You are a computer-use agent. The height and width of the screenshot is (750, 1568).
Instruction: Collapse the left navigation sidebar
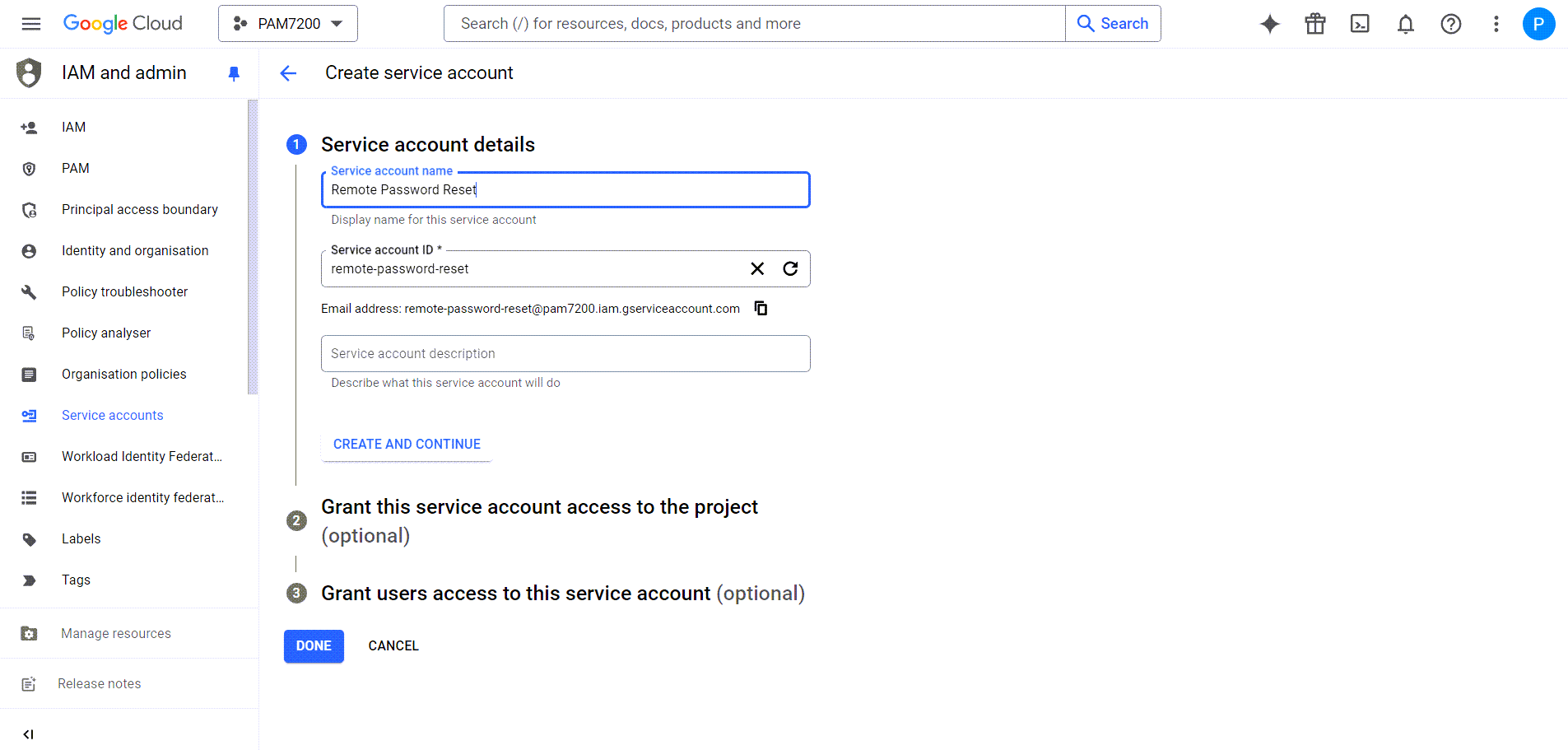tap(28, 734)
